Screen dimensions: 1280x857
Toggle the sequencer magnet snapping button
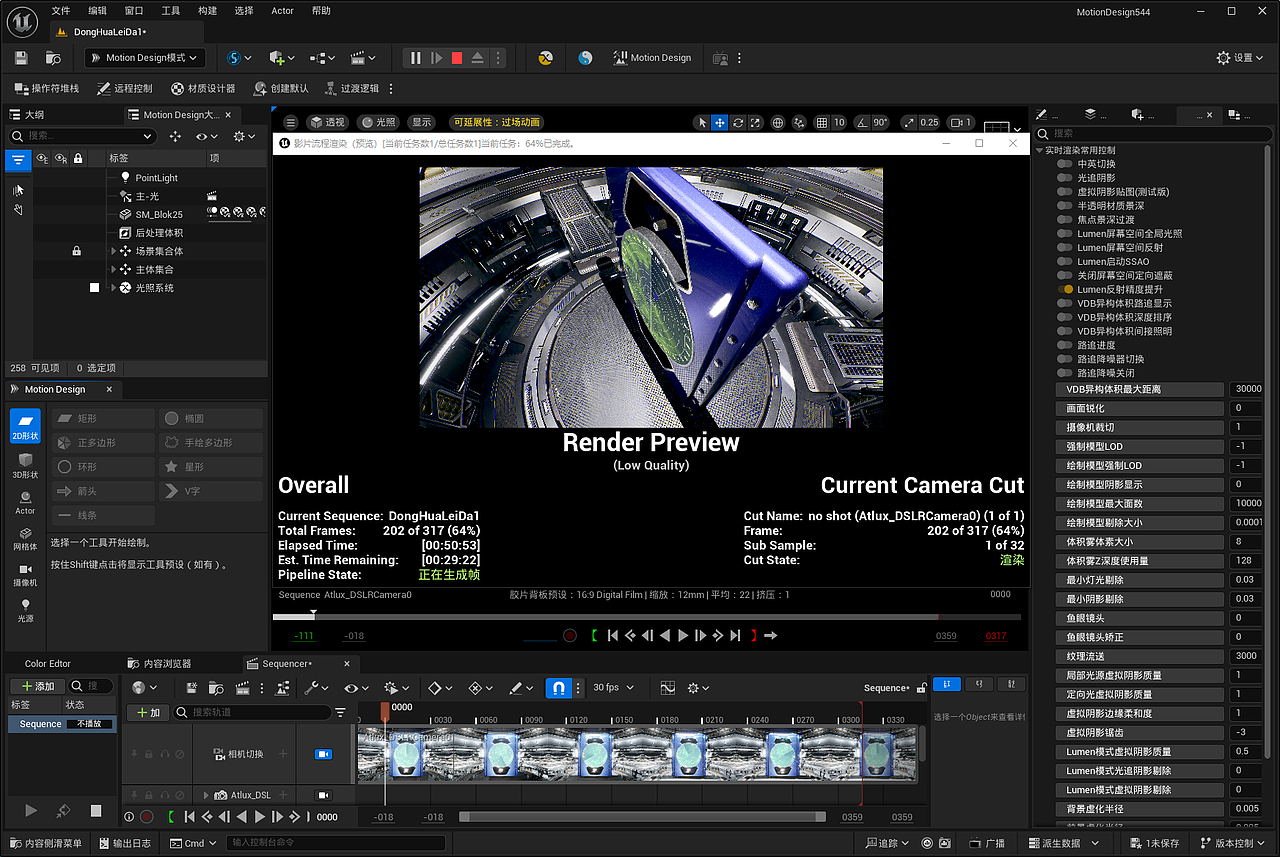pos(559,688)
